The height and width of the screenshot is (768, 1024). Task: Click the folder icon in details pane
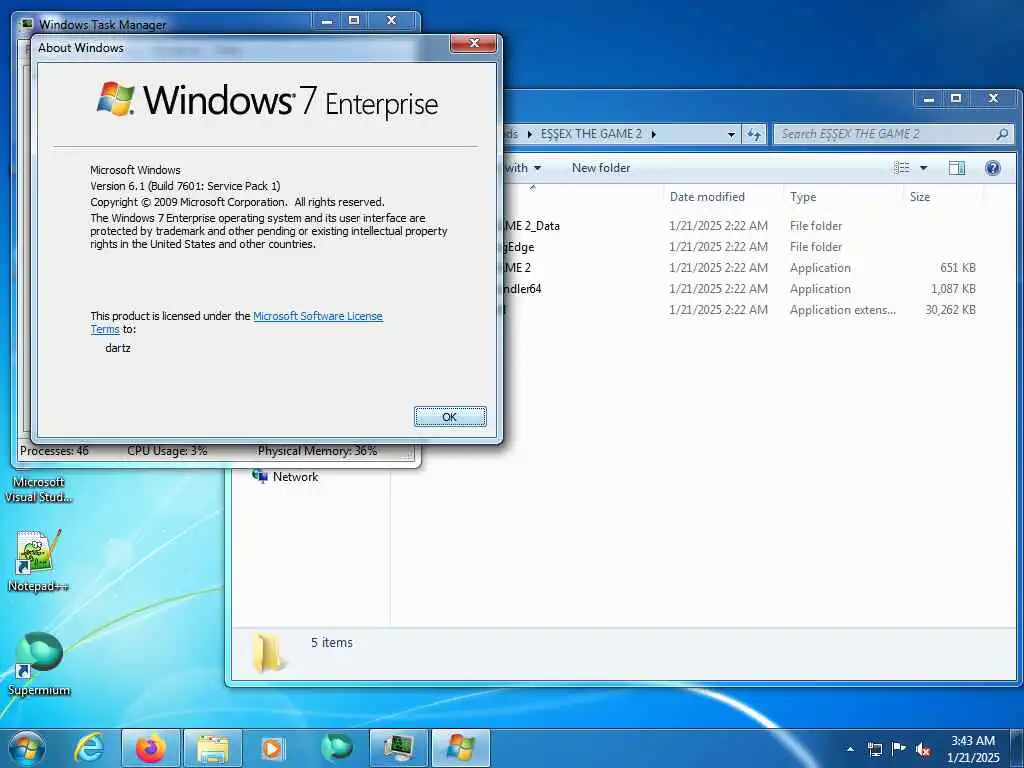coord(268,652)
